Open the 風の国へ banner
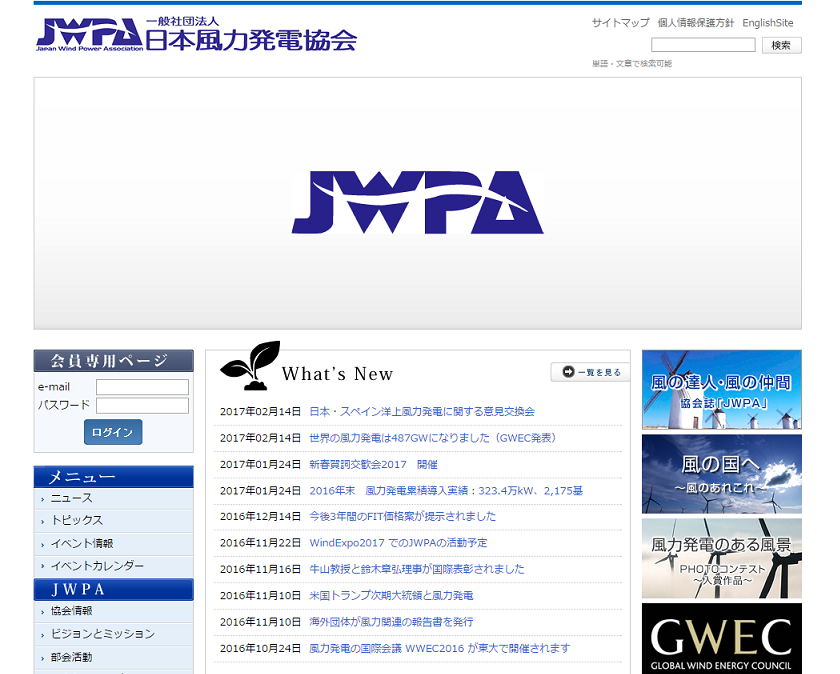The image size is (840, 674). 722,474
